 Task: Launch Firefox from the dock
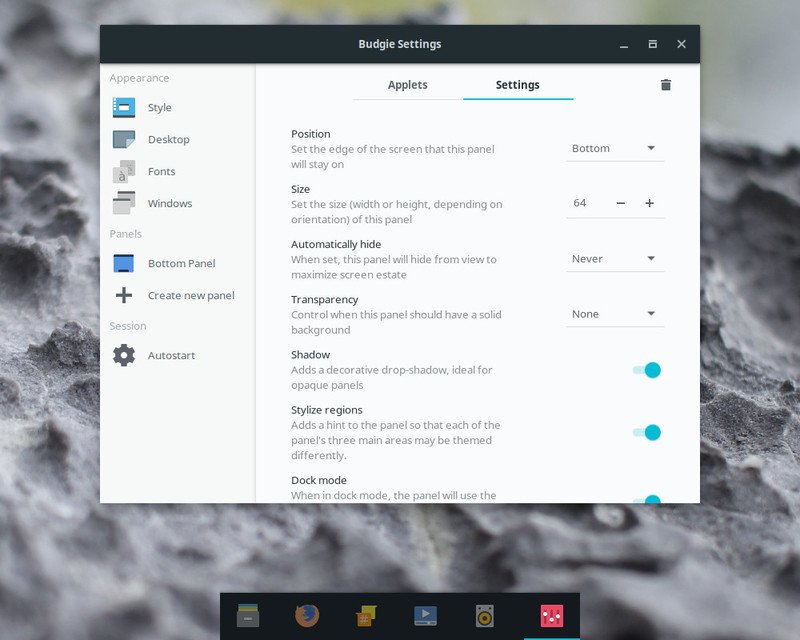click(307, 616)
